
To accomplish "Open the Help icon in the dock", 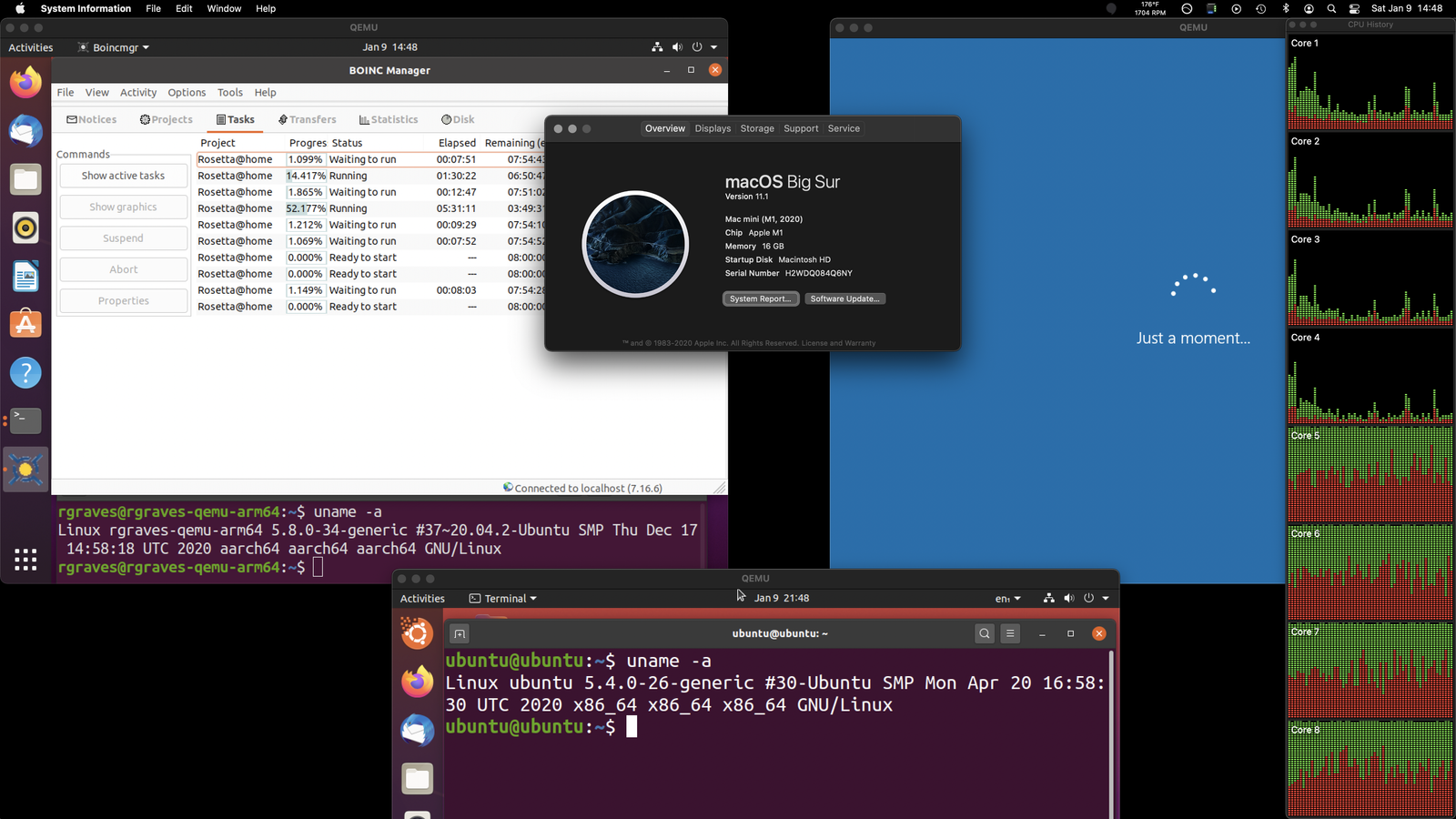I will (25, 372).
